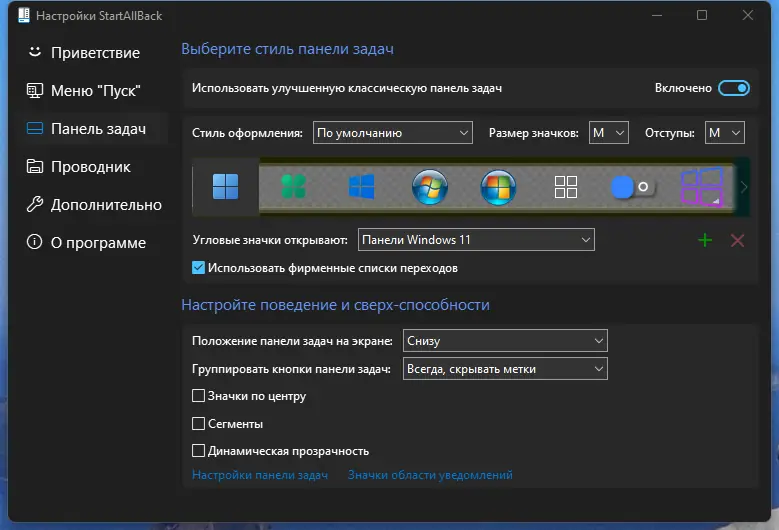
Task: Choose the Vista-style colorful orb icon
Action: (x=498, y=187)
